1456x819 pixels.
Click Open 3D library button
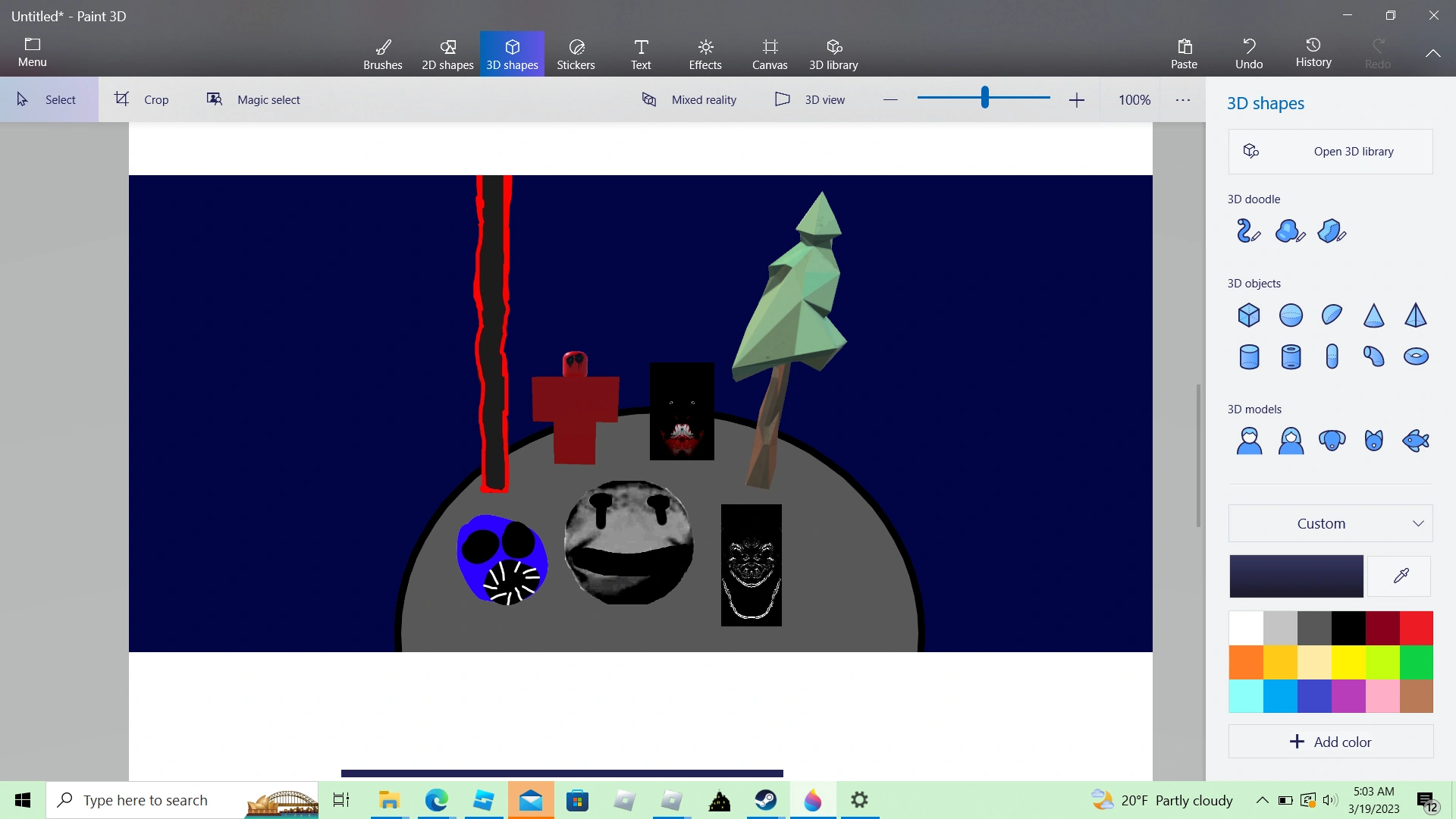tap(1330, 152)
